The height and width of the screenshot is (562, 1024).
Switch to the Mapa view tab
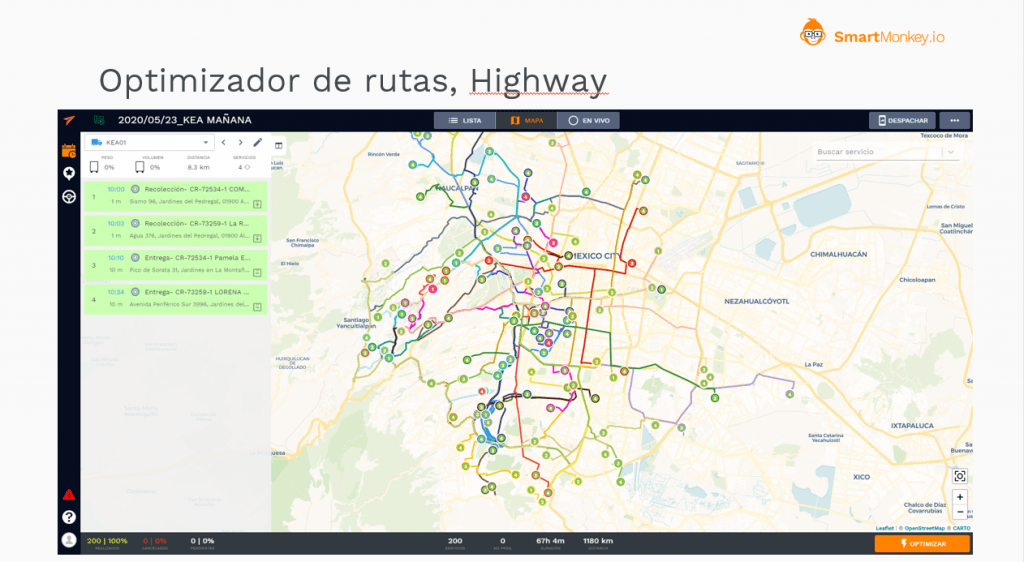pos(526,120)
